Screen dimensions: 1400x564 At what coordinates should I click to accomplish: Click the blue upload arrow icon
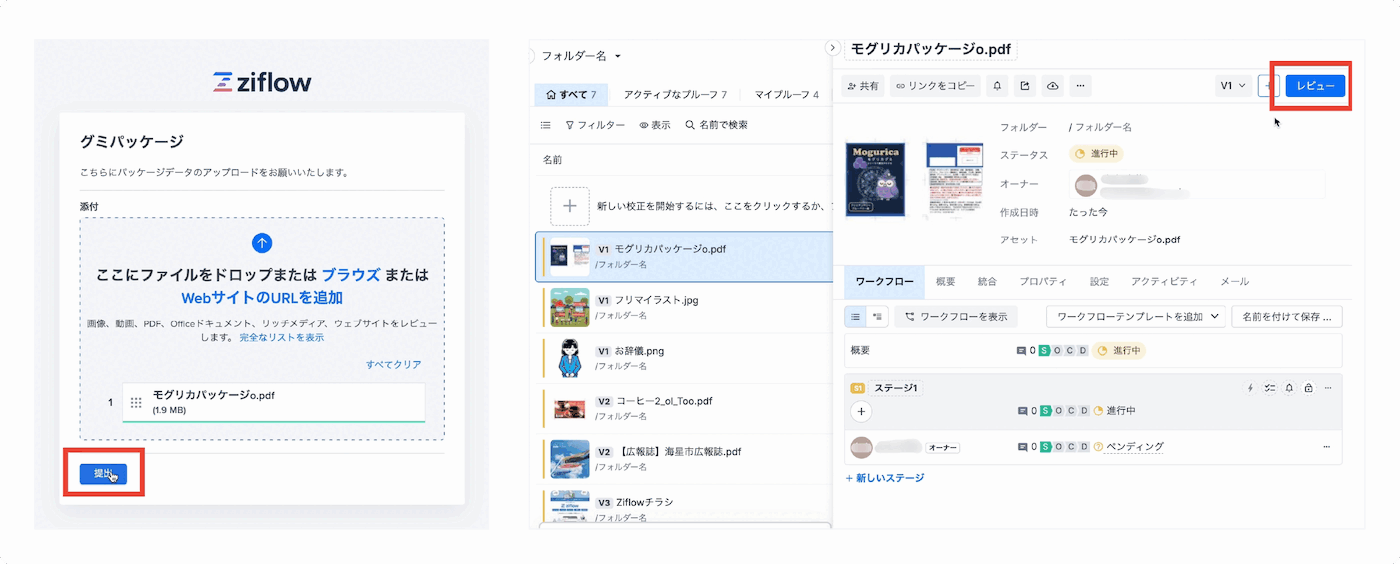262,243
